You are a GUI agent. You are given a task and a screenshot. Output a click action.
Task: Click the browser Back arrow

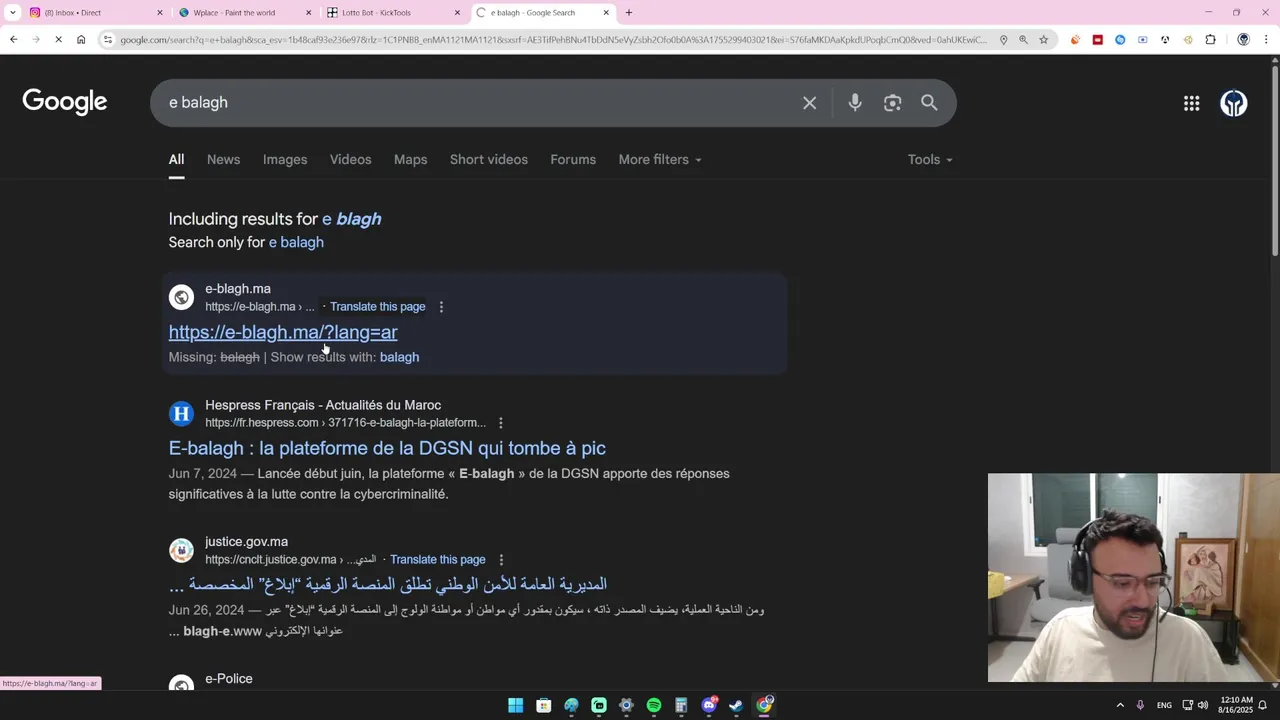pos(13,40)
